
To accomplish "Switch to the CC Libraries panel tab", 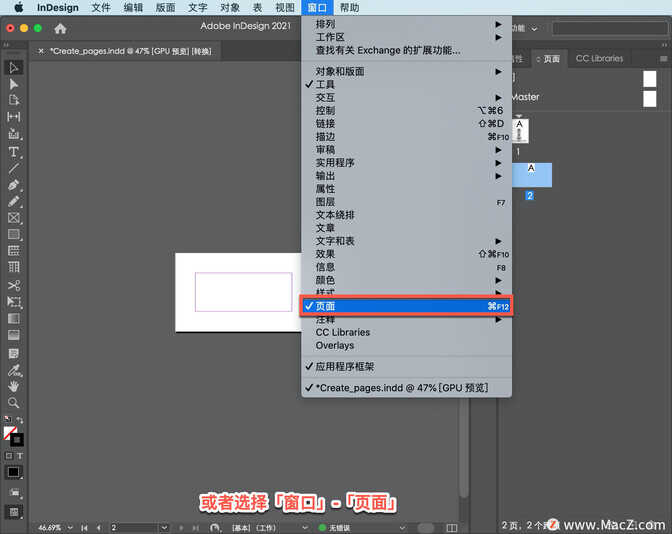I will coord(599,59).
